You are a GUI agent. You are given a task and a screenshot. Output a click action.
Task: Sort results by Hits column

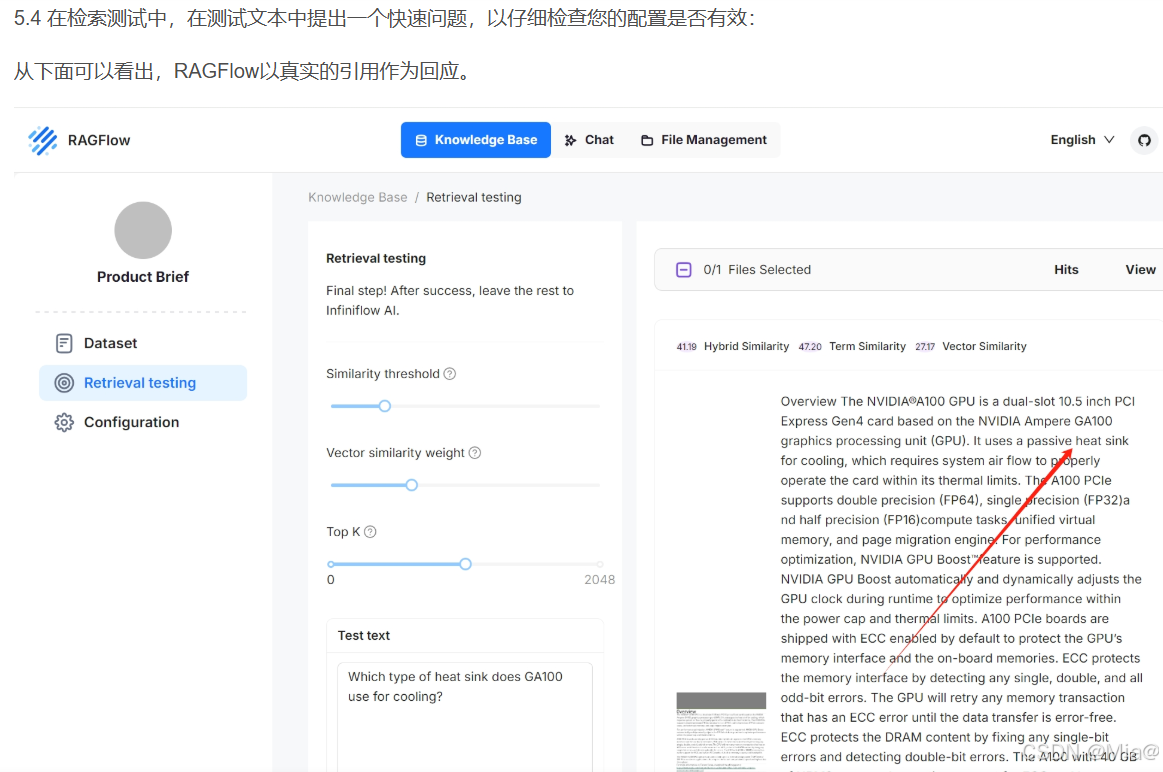click(x=1066, y=269)
